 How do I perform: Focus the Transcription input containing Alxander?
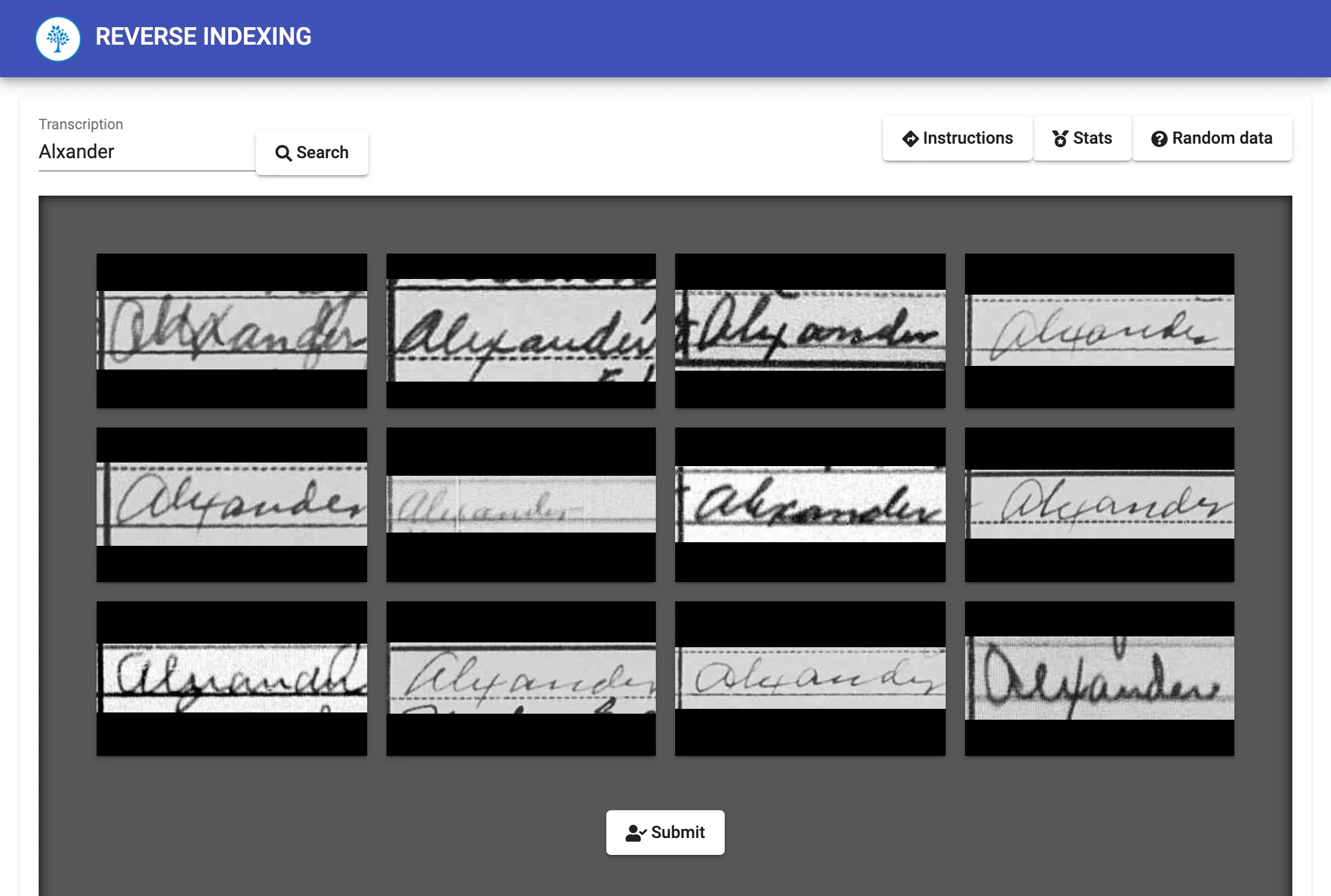147,152
